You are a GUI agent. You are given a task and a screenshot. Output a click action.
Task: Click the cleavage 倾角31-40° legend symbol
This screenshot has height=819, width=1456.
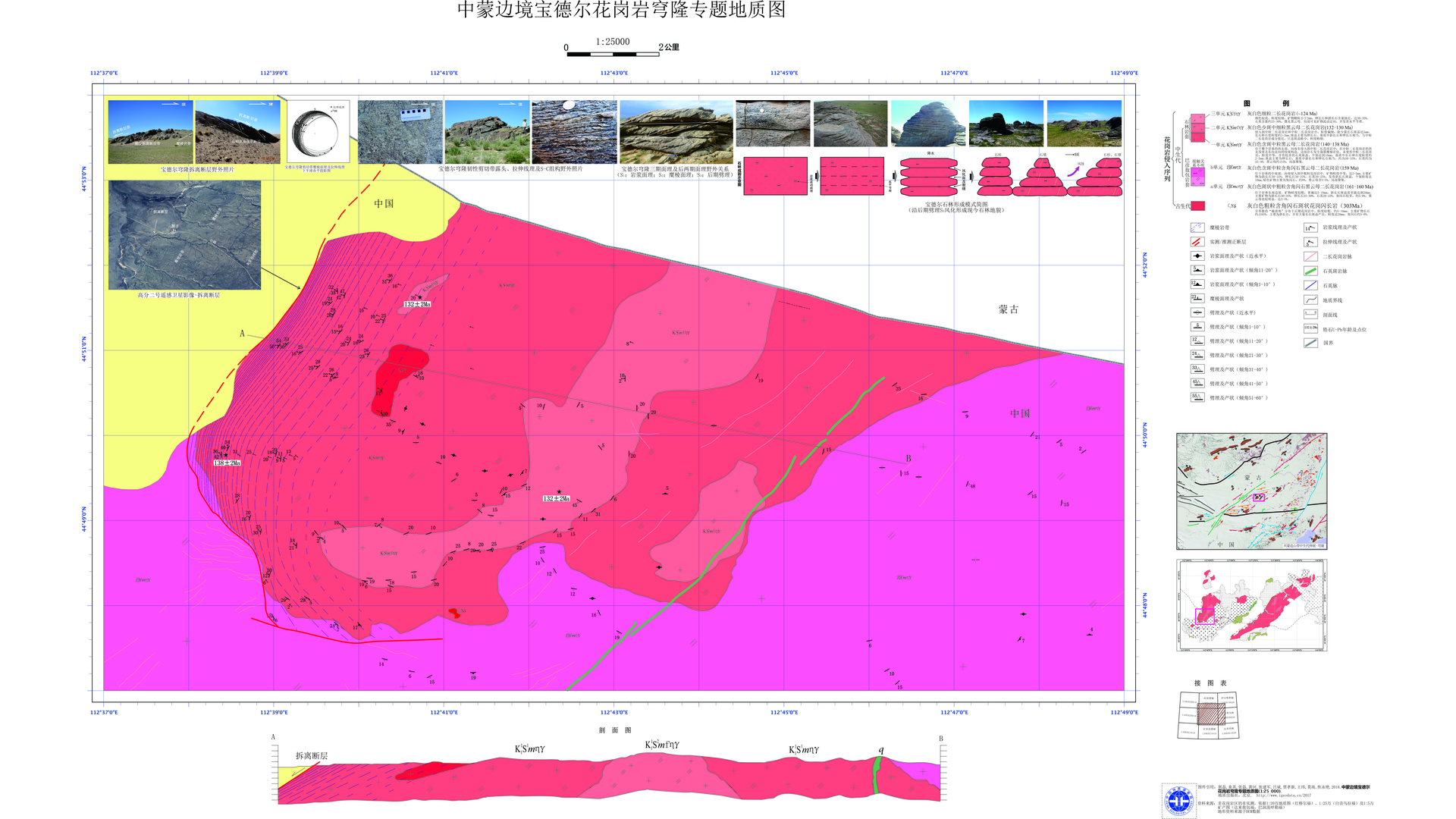pyautogui.click(x=1197, y=369)
